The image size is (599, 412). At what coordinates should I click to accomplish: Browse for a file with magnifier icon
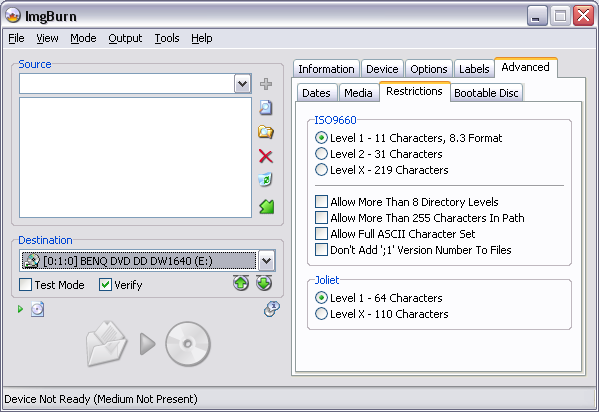[x=266, y=107]
